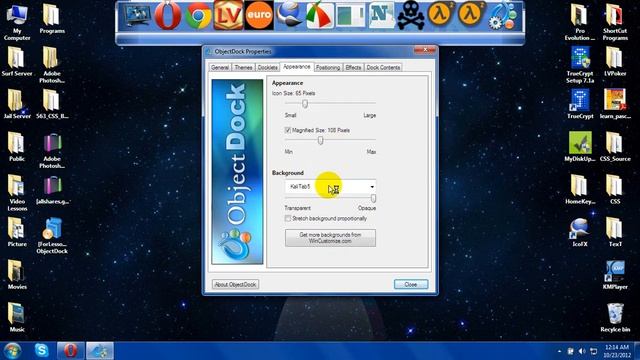
Task: Switch to the Effects tab
Action: (x=353, y=67)
